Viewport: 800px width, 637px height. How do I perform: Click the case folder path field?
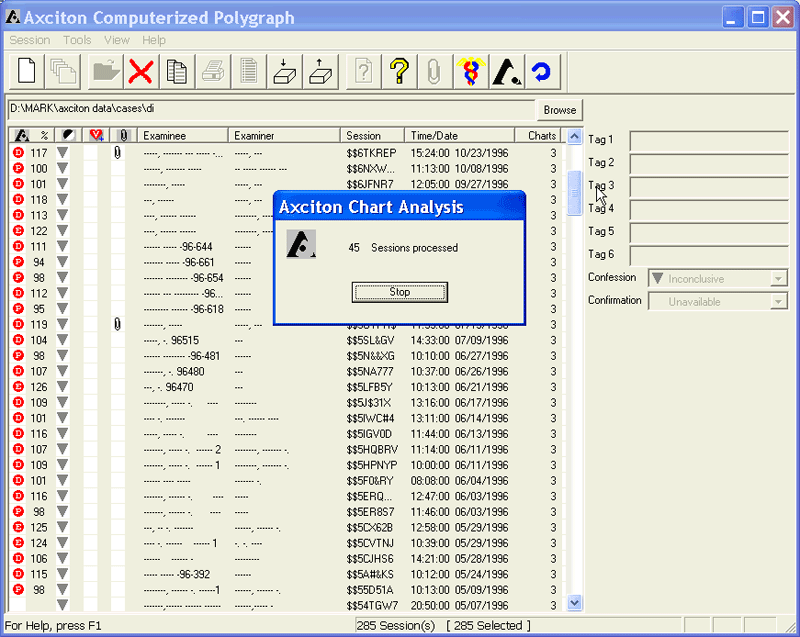click(x=271, y=110)
